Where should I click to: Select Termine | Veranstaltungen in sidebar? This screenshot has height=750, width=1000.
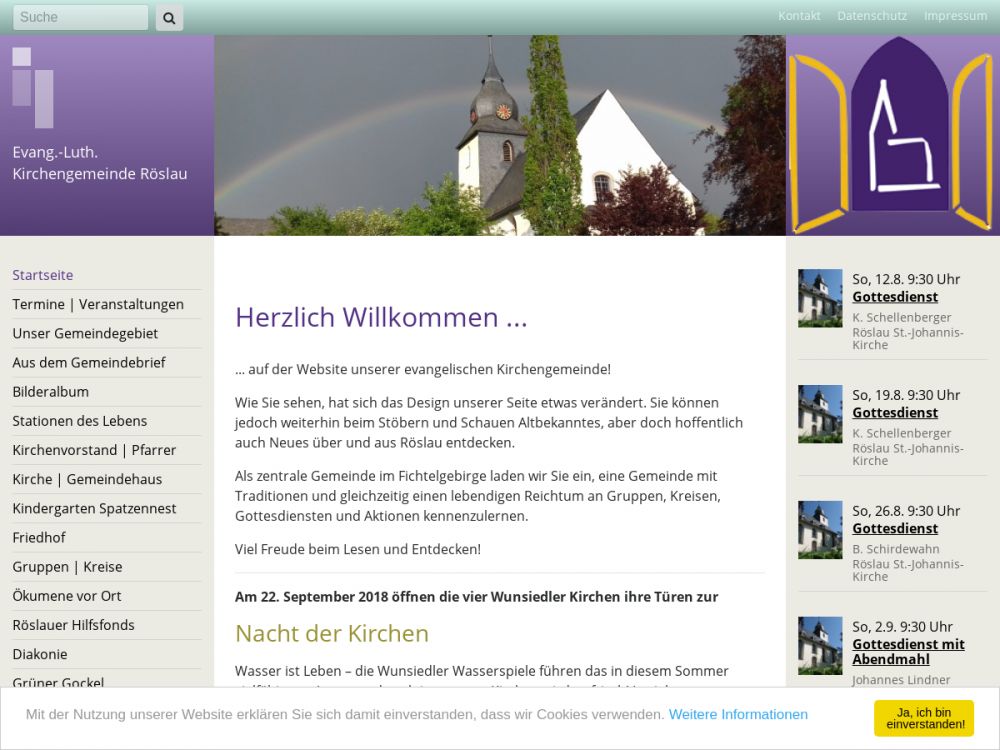tap(98, 304)
